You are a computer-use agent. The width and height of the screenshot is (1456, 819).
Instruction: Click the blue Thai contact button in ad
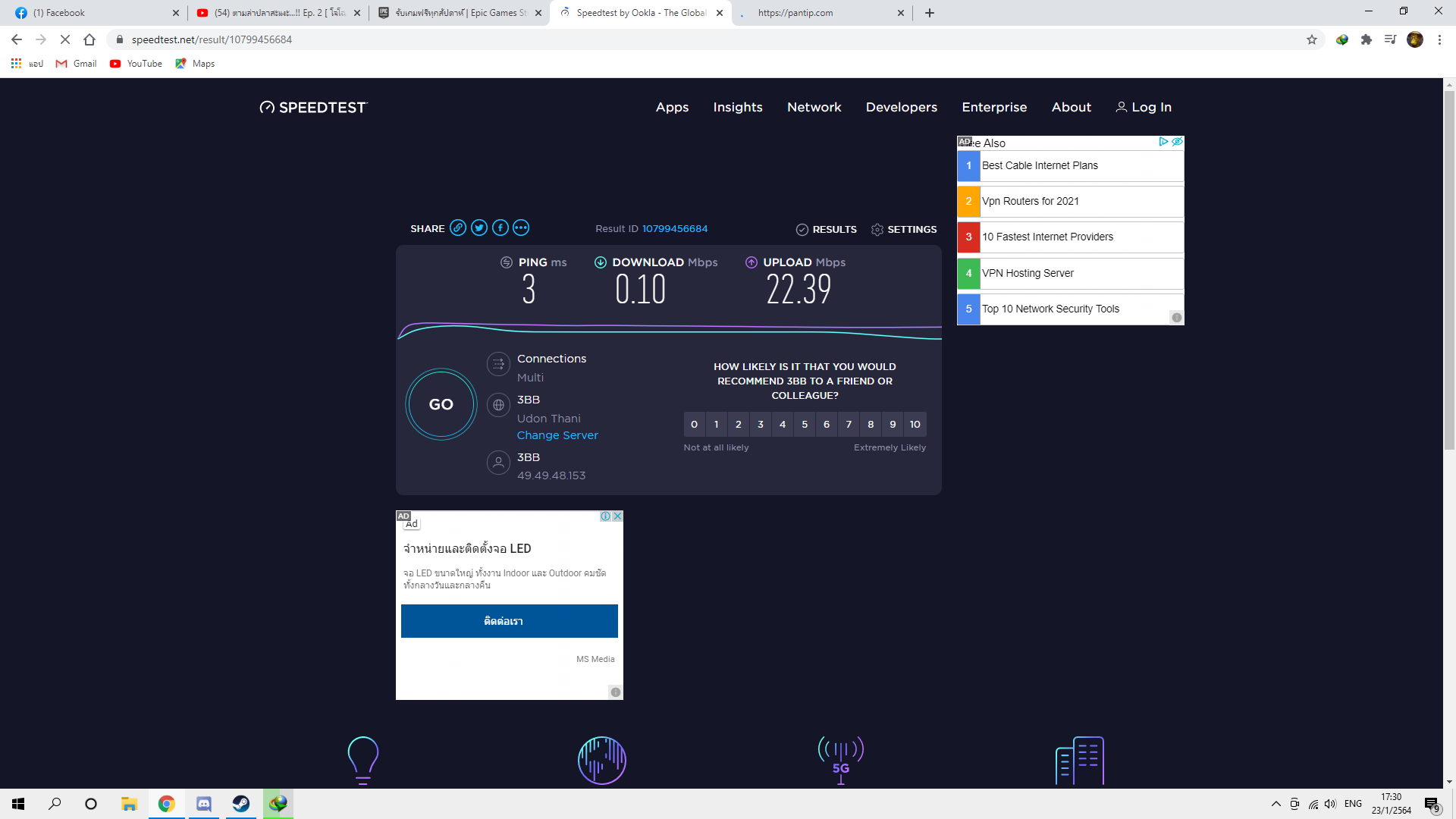click(x=509, y=621)
